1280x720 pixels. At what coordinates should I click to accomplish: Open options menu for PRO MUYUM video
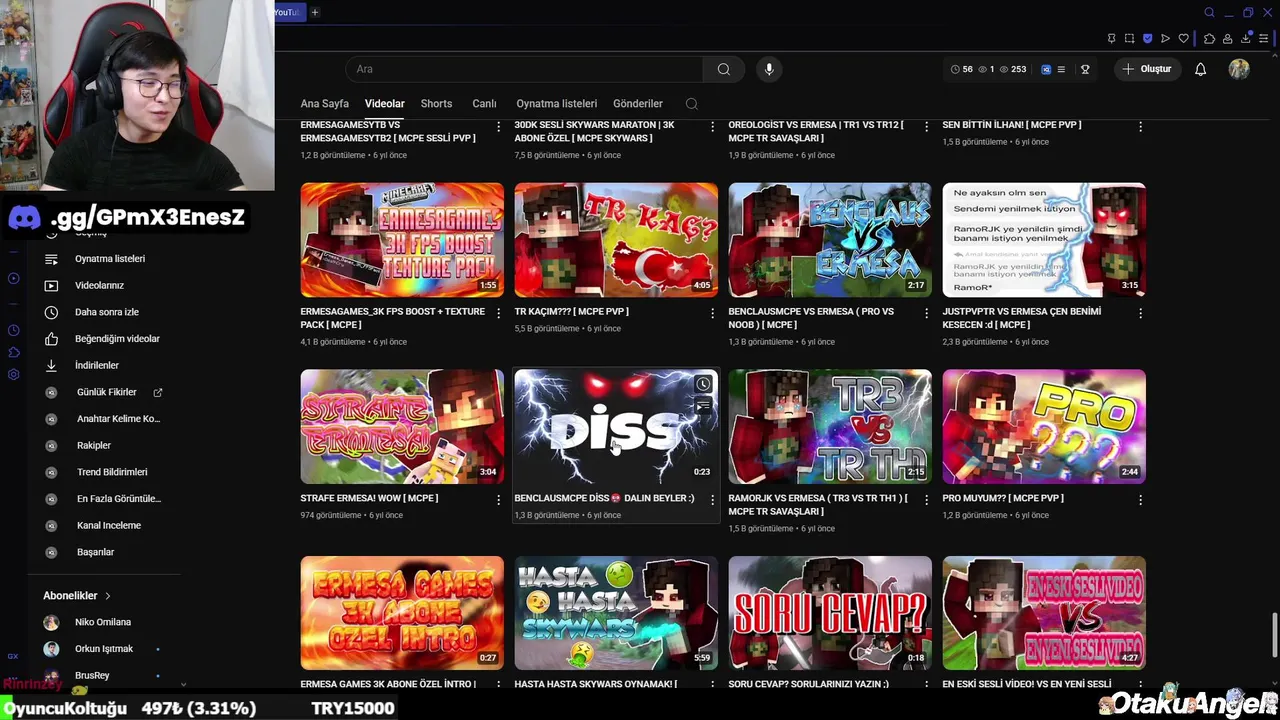[x=1140, y=499]
